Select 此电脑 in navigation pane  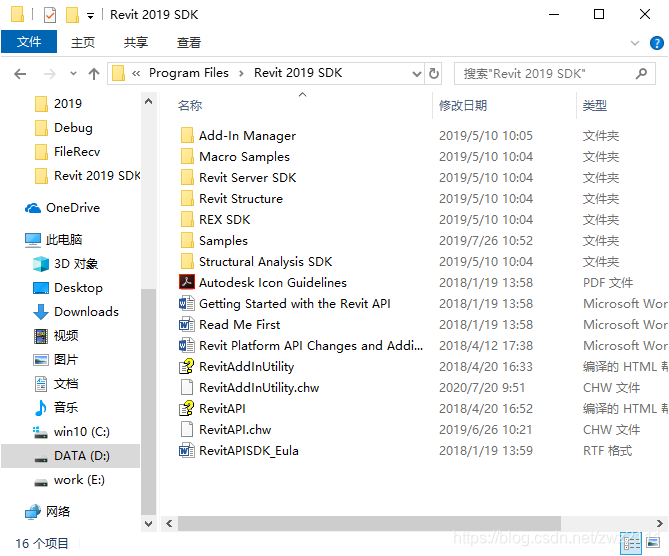pyautogui.click(x=64, y=239)
